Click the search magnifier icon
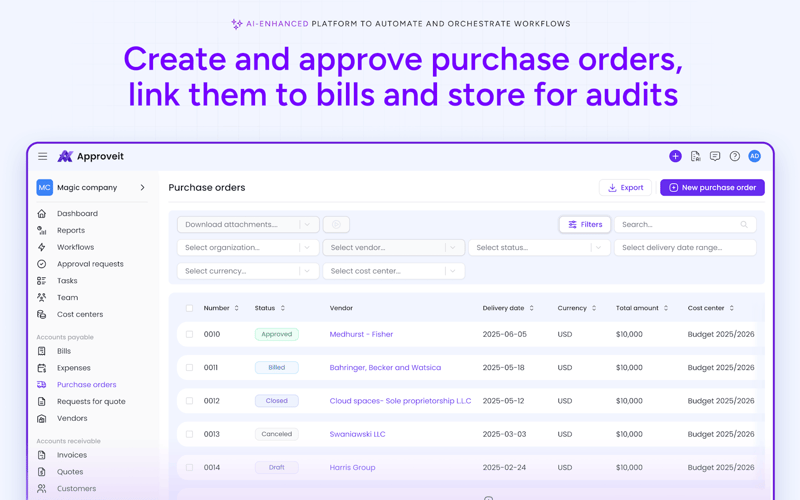This screenshot has height=500, width=800. tap(744, 224)
